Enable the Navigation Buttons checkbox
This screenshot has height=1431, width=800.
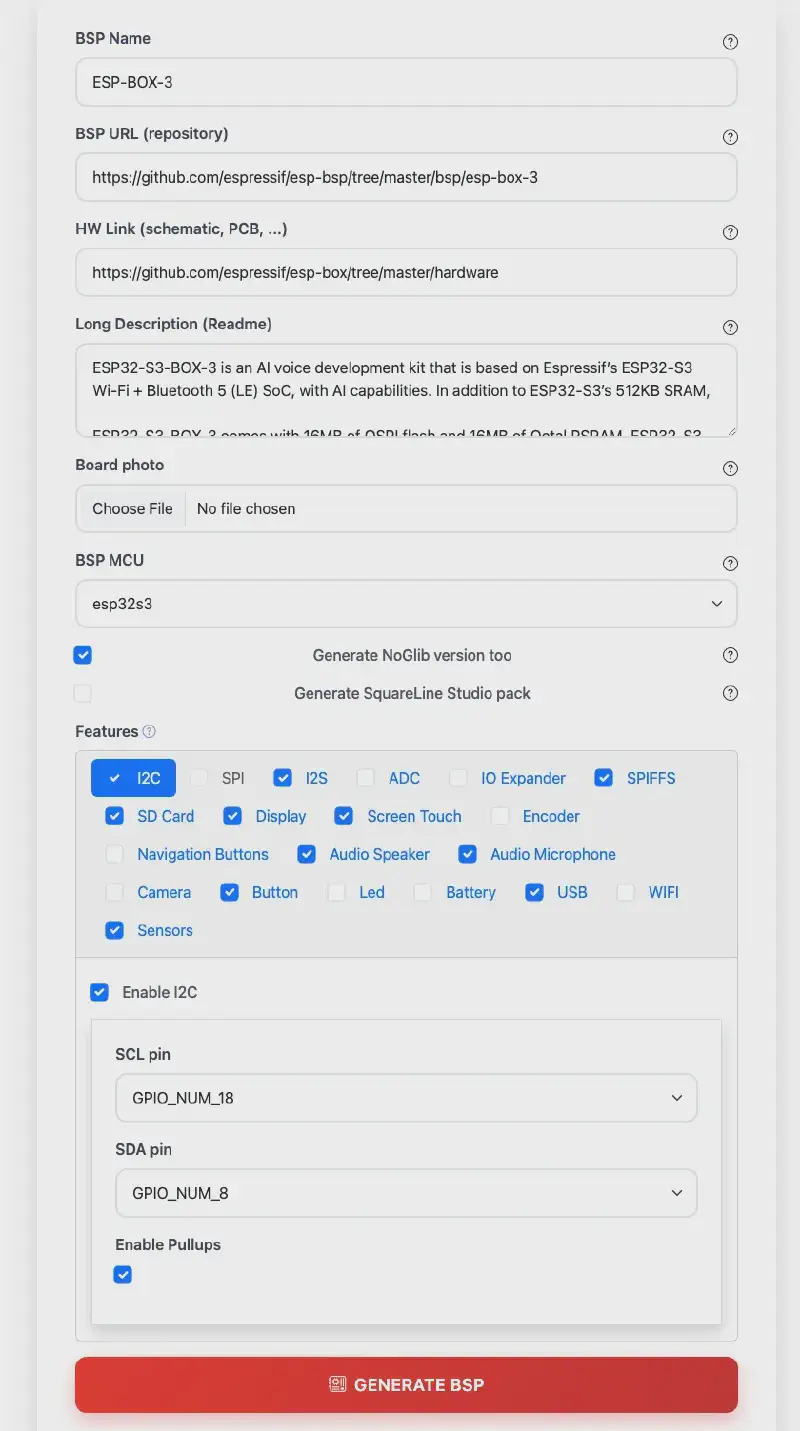(x=115, y=854)
